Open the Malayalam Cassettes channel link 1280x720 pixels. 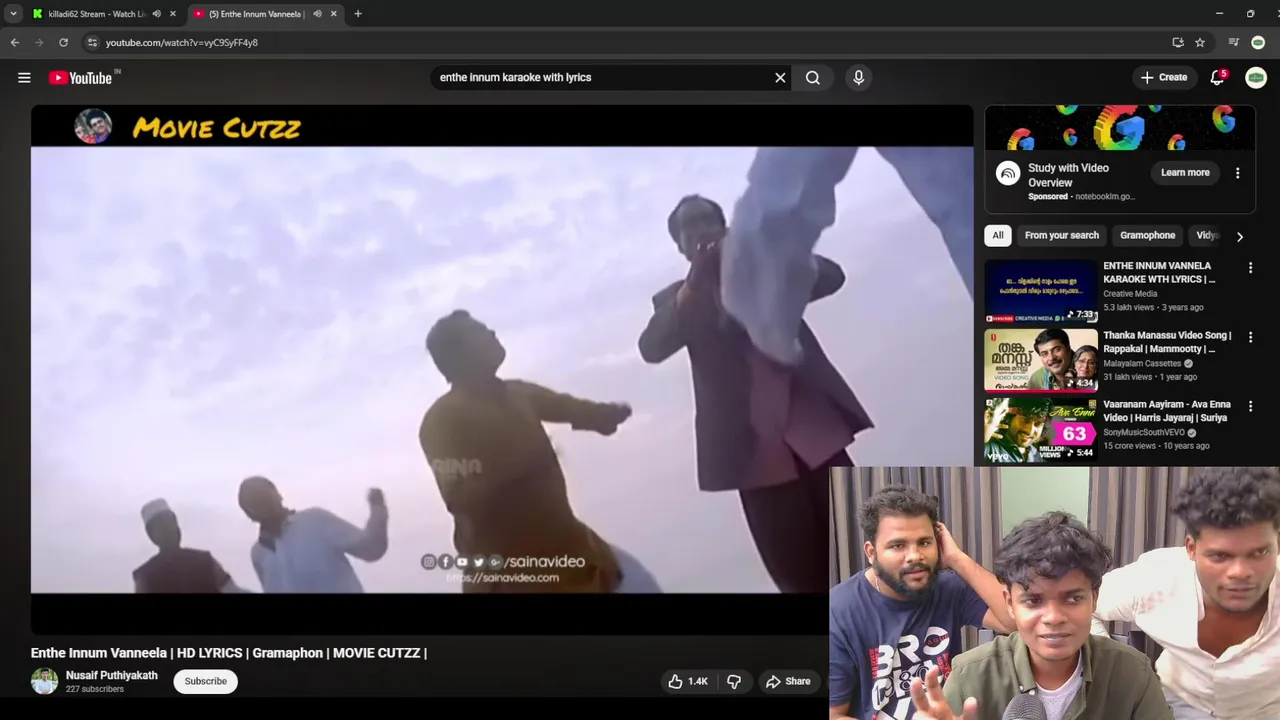[x=1142, y=363]
